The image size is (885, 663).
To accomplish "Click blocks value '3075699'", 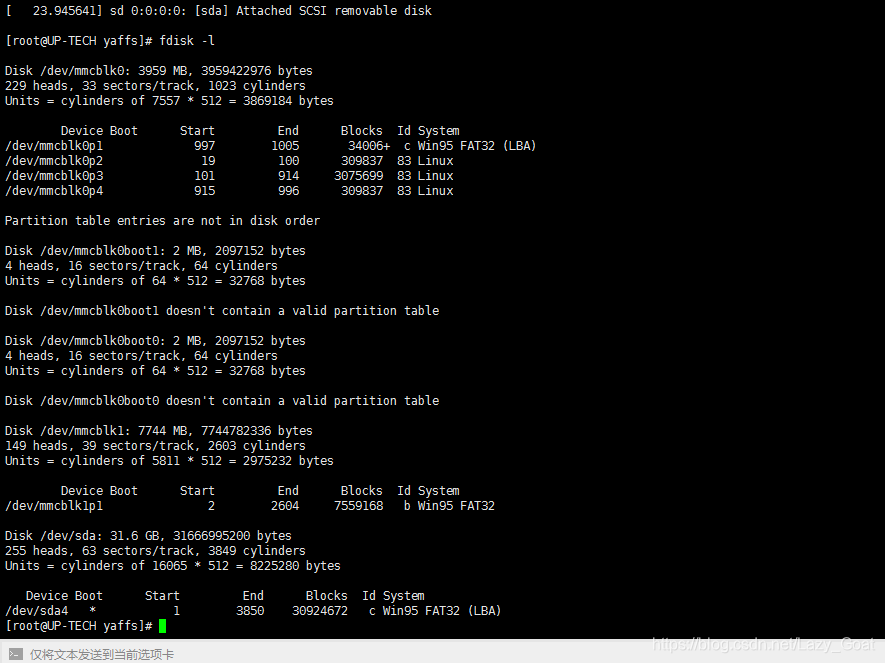I will click(358, 175).
